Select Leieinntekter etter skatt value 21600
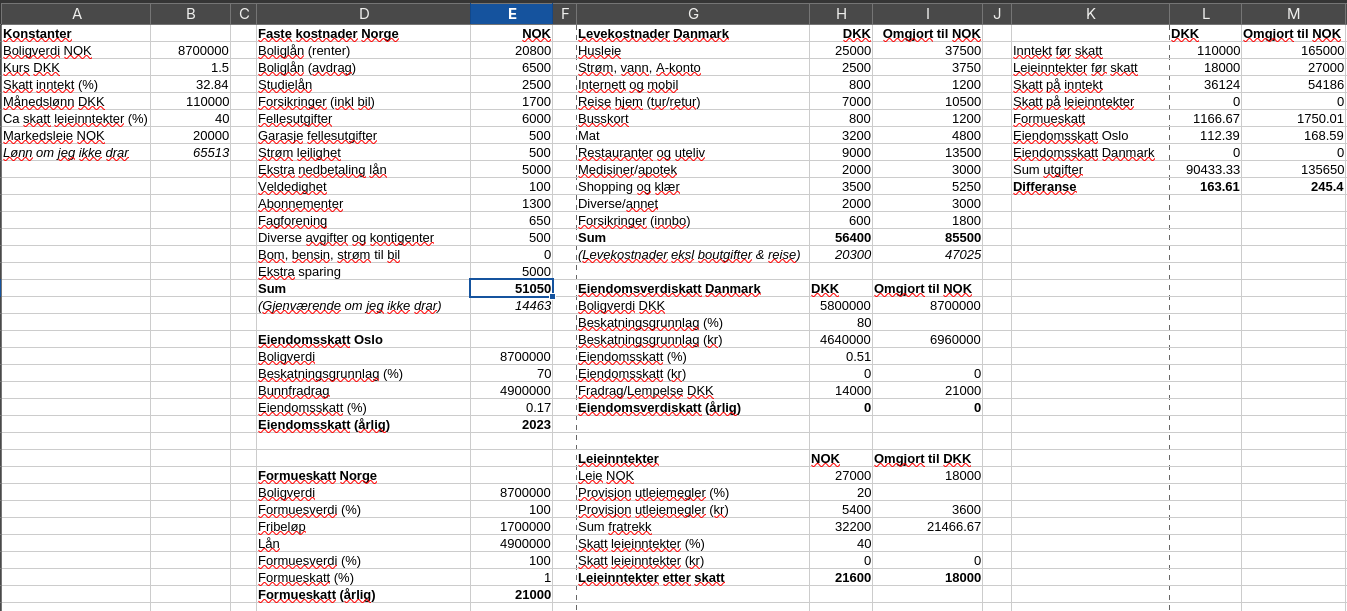The width and height of the screenshot is (1347, 611). [841, 577]
